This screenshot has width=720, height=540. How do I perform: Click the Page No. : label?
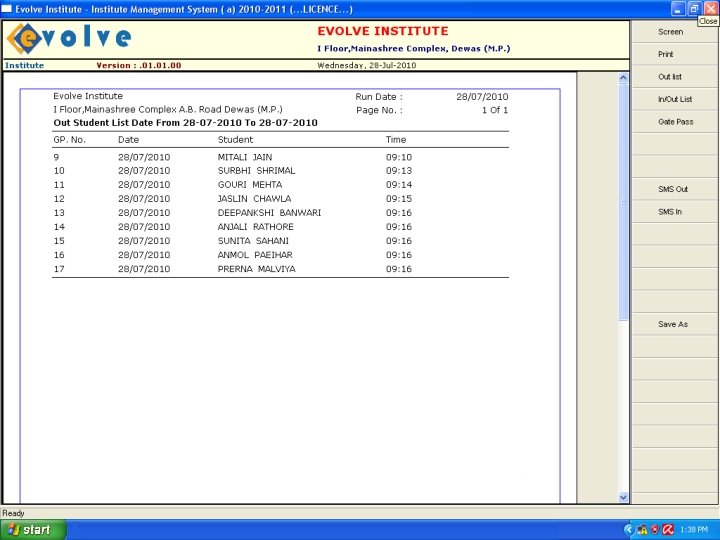379,110
